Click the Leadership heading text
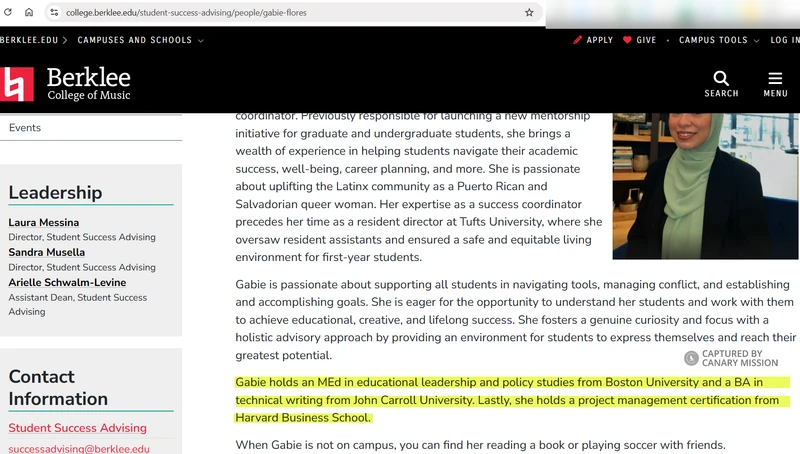The image size is (800, 454). (55, 192)
